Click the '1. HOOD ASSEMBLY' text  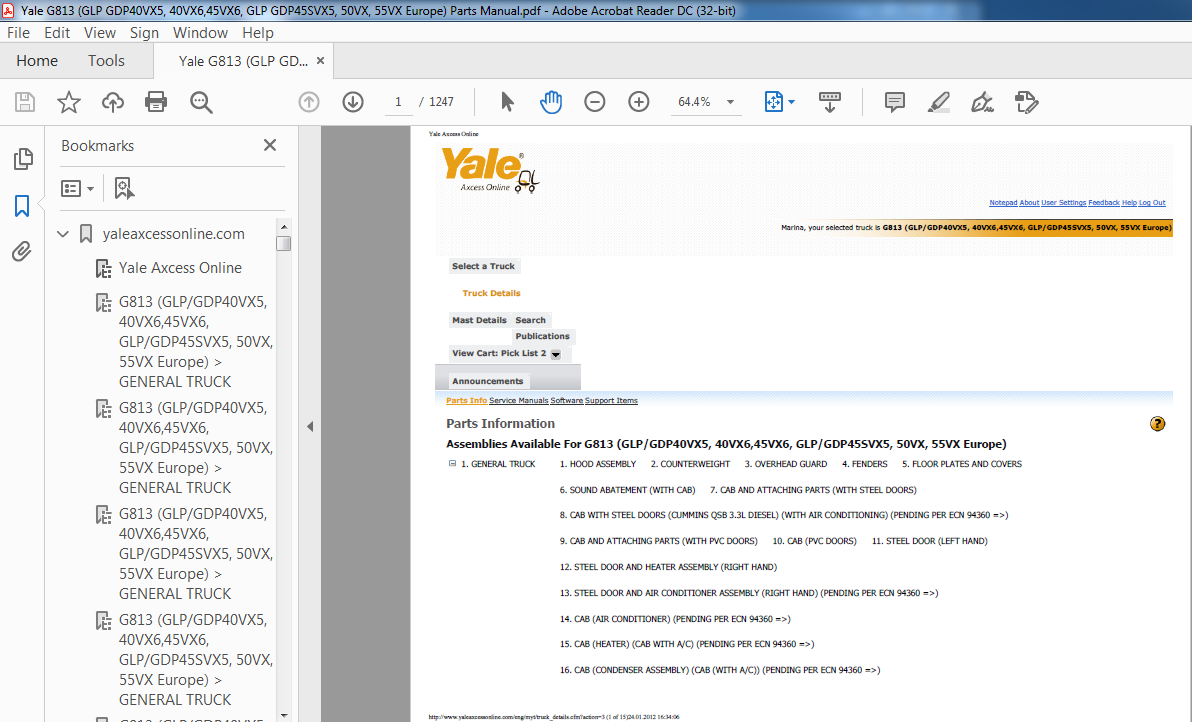(598, 464)
